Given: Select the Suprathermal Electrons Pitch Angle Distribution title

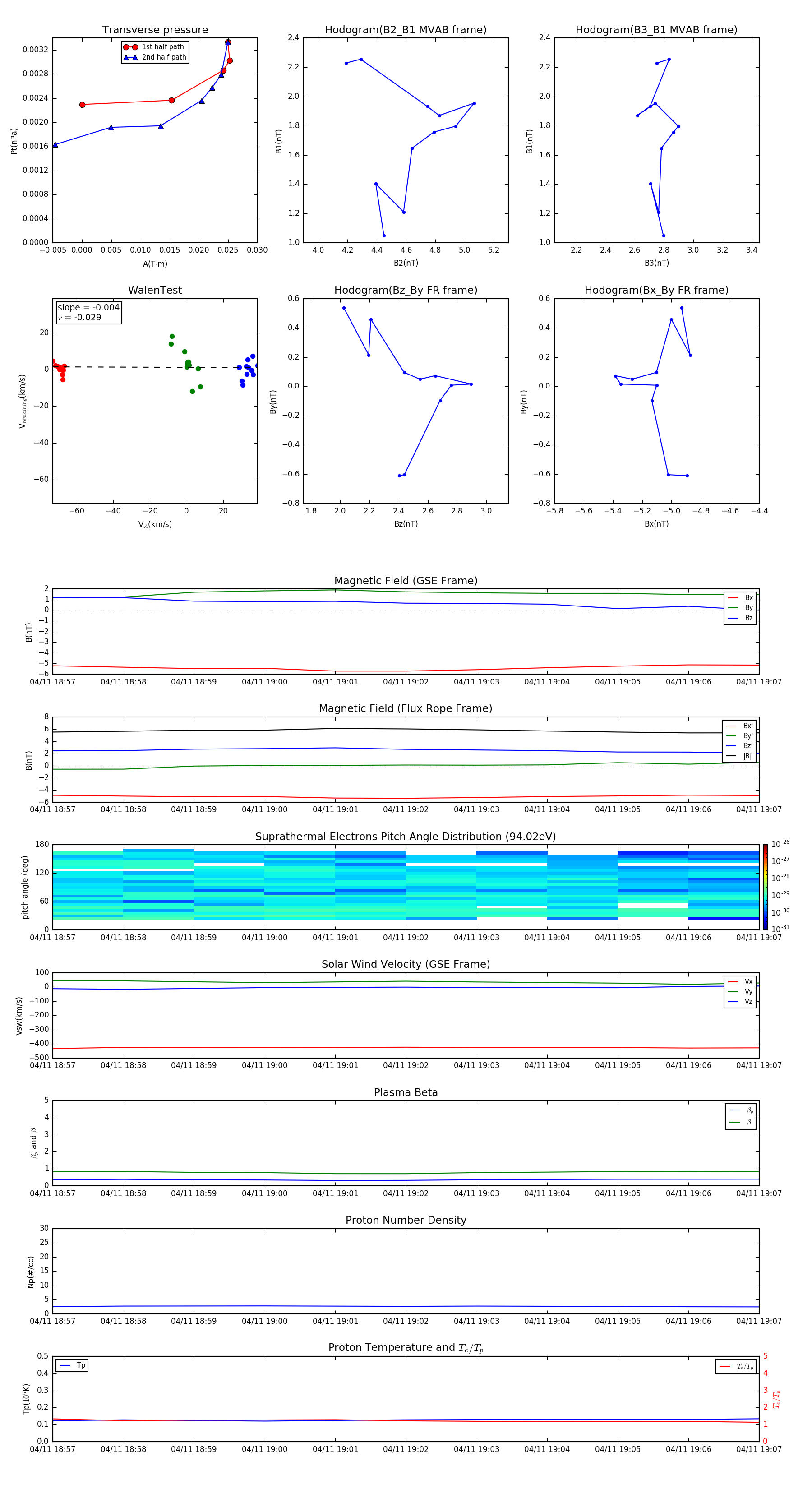Looking at the screenshot, I should (x=406, y=837).
